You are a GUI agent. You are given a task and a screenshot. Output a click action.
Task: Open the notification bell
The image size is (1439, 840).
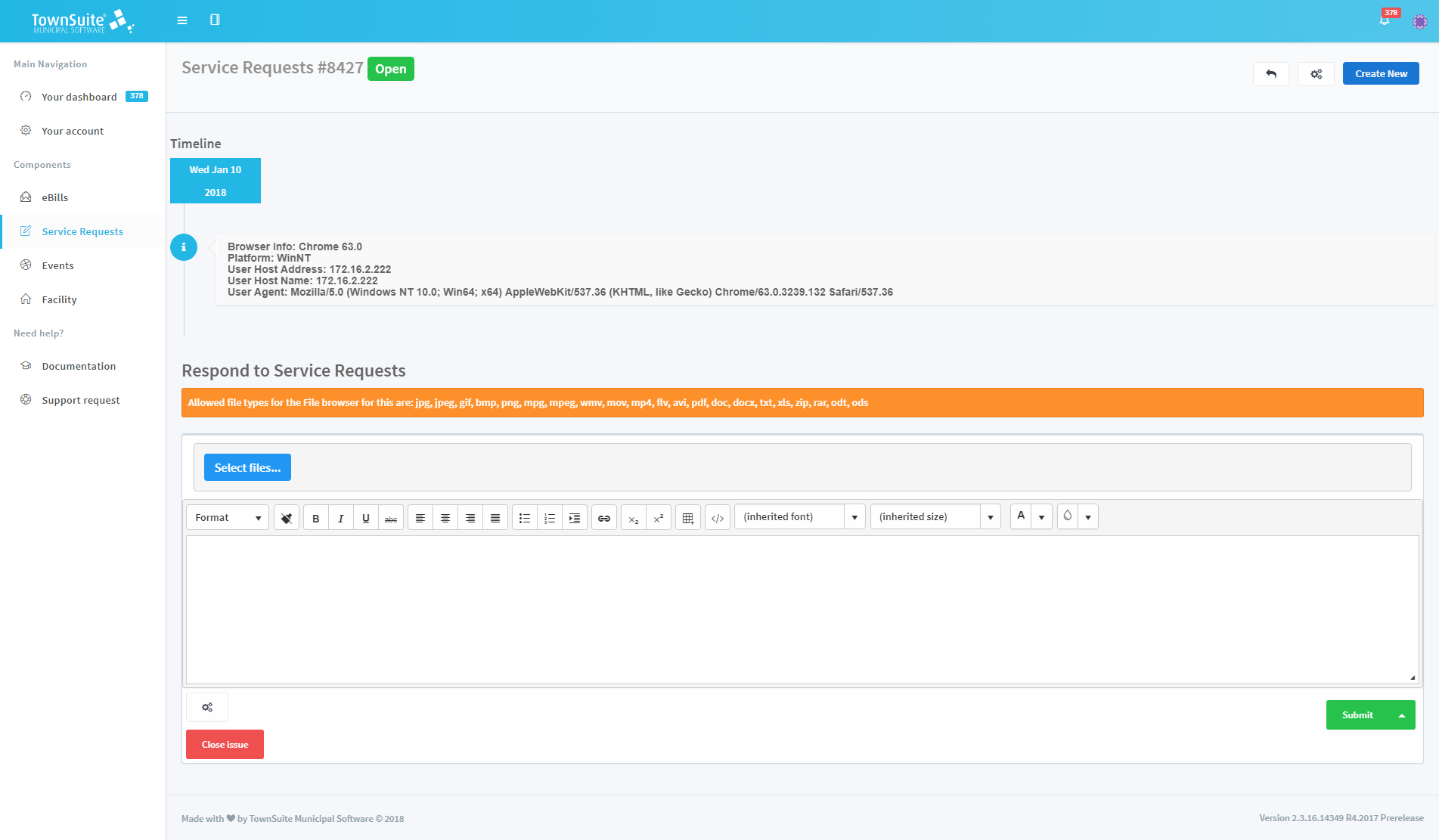1385,20
